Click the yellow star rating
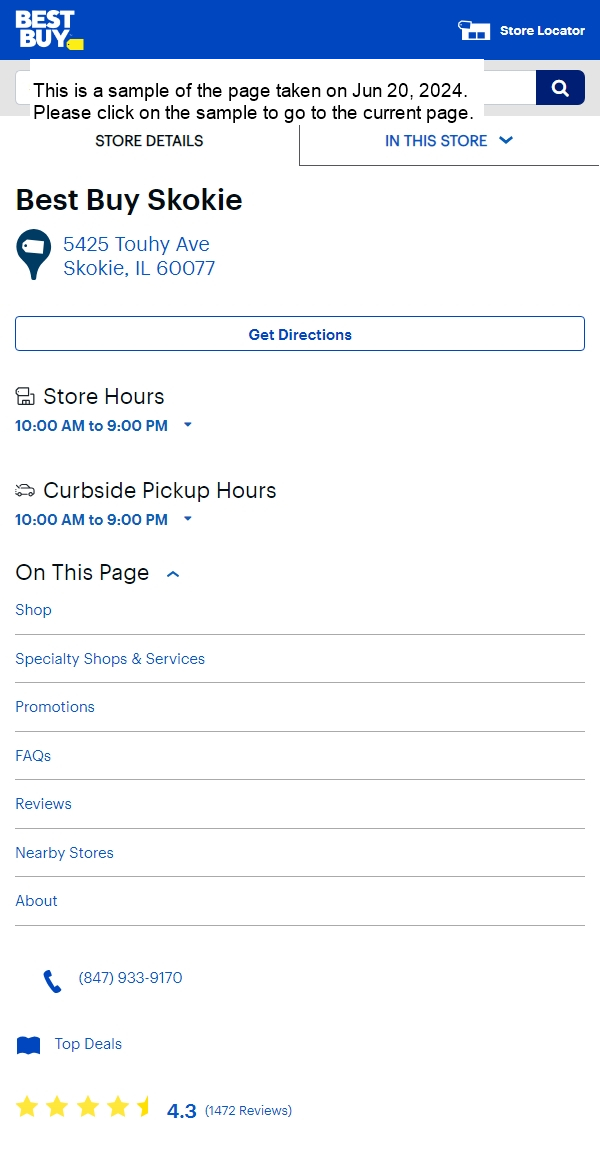The width and height of the screenshot is (600, 1170). tap(83, 1107)
